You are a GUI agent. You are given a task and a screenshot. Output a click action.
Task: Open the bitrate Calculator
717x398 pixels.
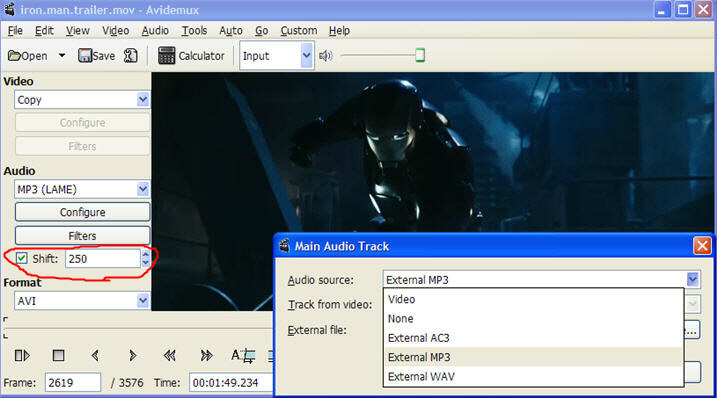[191, 56]
